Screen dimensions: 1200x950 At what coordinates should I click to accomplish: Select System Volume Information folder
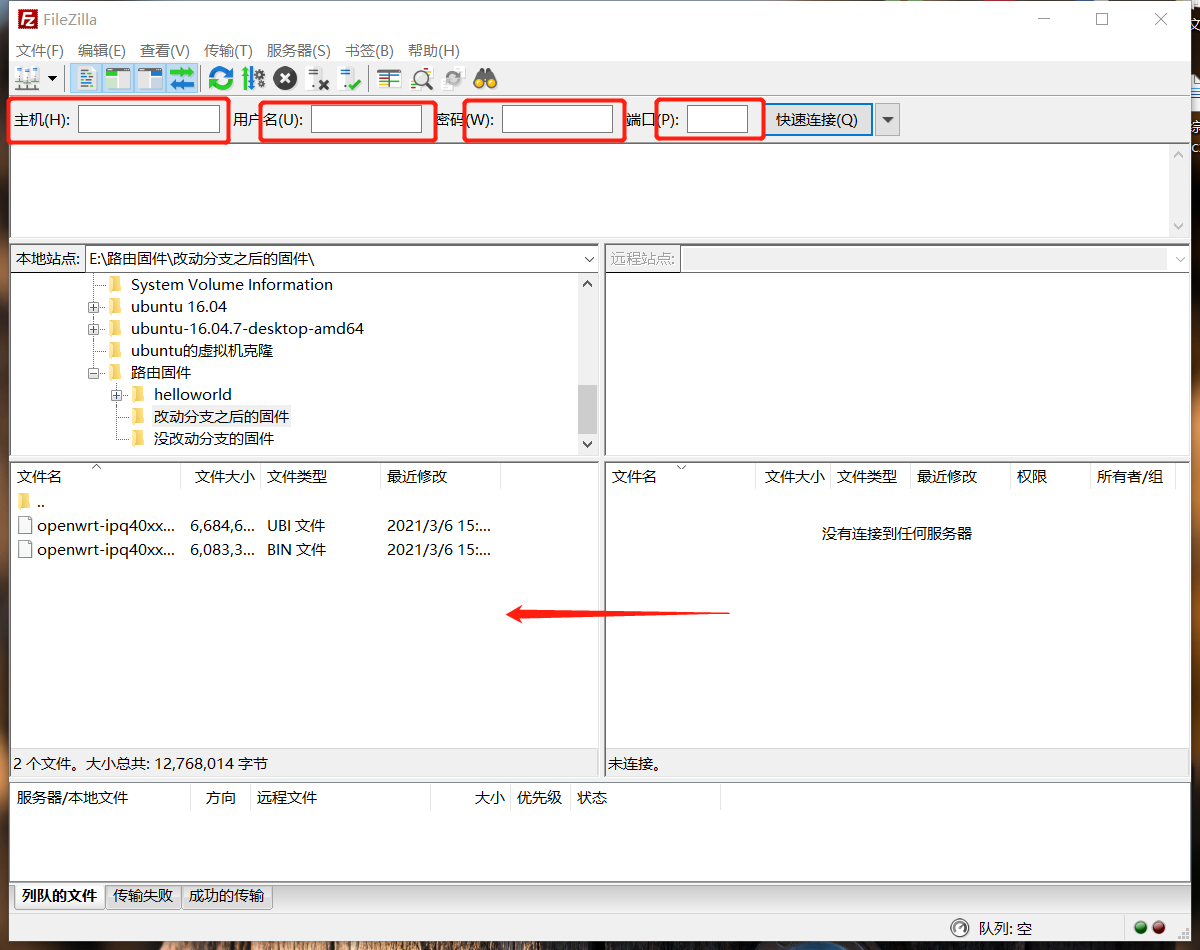(x=232, y=285)
